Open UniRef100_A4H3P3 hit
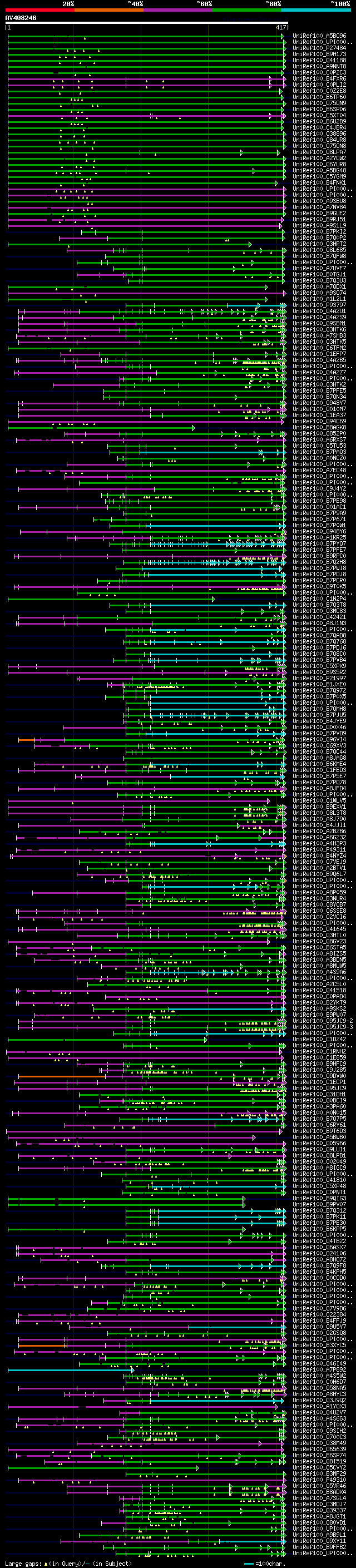 (x=319, y=844)
